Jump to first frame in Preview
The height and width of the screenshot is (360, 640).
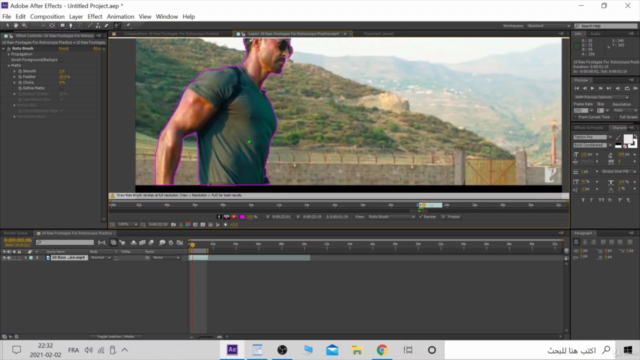click(x=577, y=89)
